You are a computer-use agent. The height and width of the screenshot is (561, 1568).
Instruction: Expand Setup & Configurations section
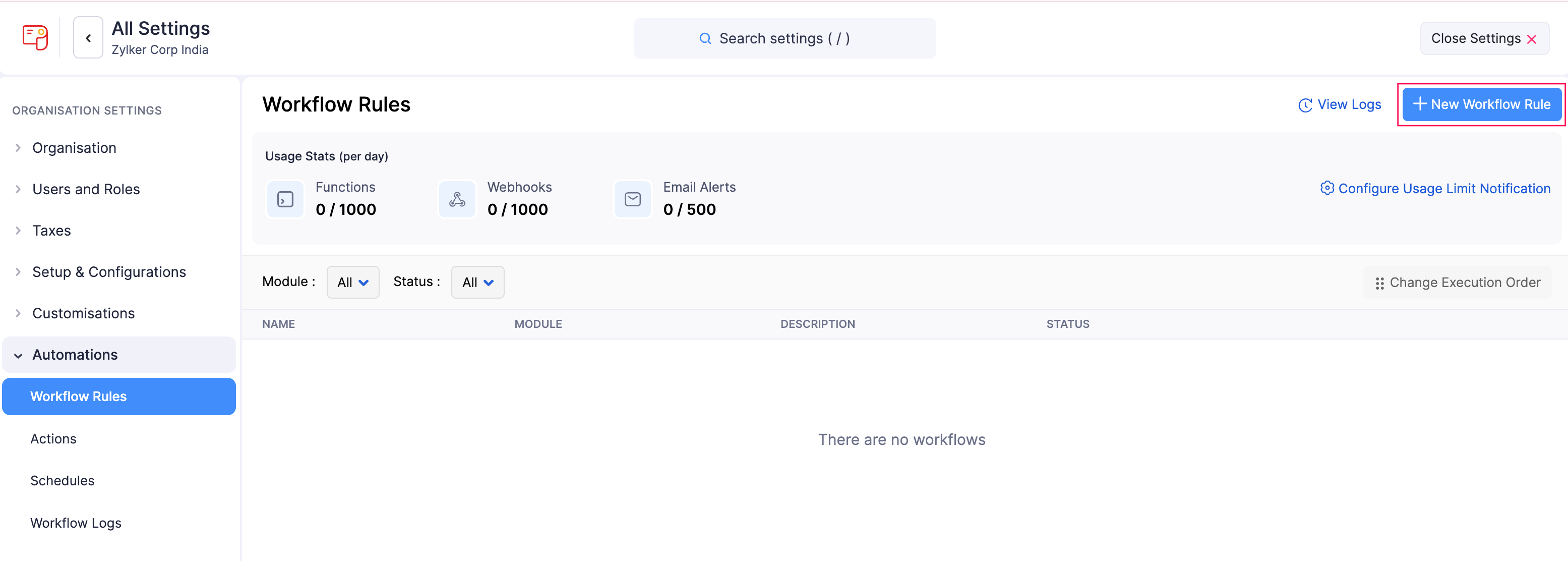coord(118,272)
